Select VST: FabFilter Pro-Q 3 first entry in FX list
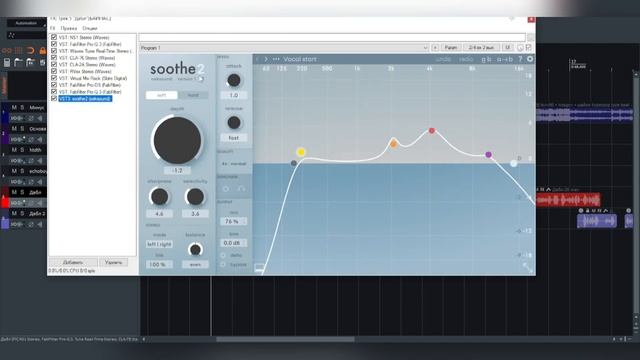 pyautogui.click(x=90, y=44)
